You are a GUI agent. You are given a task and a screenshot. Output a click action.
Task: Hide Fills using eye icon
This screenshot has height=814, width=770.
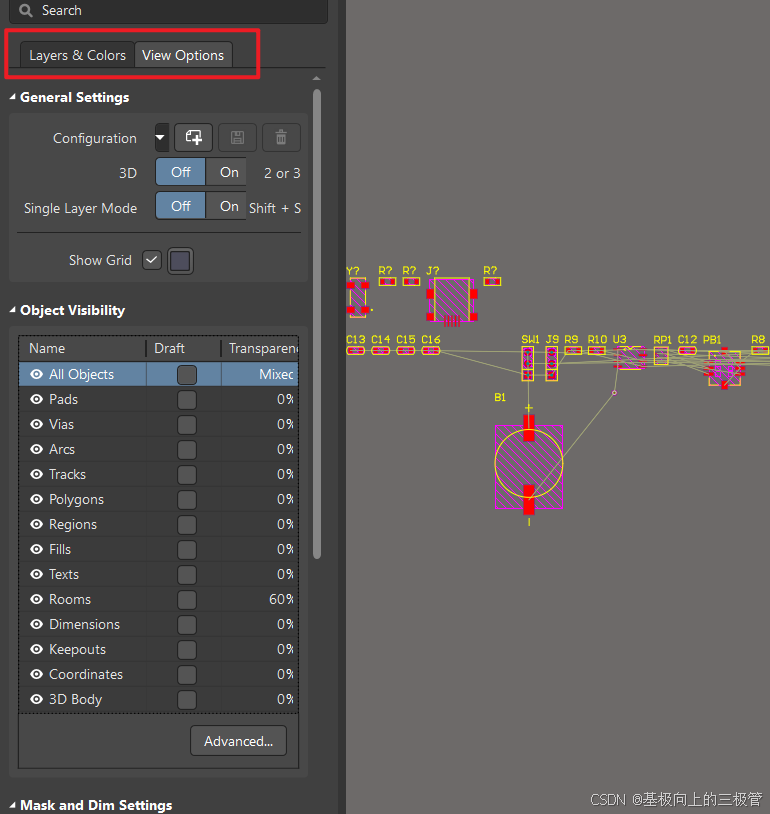coord(36,549)
